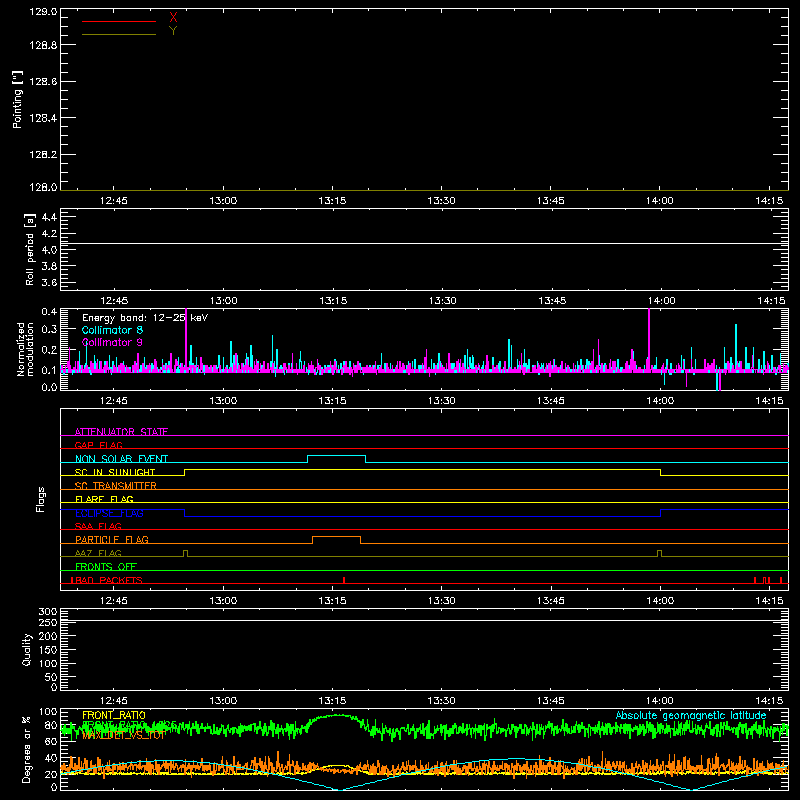Screen dimensions: 800x800
Task: Click the 4.4 tick on Roll period axis
Action: (x=49, y=217)
